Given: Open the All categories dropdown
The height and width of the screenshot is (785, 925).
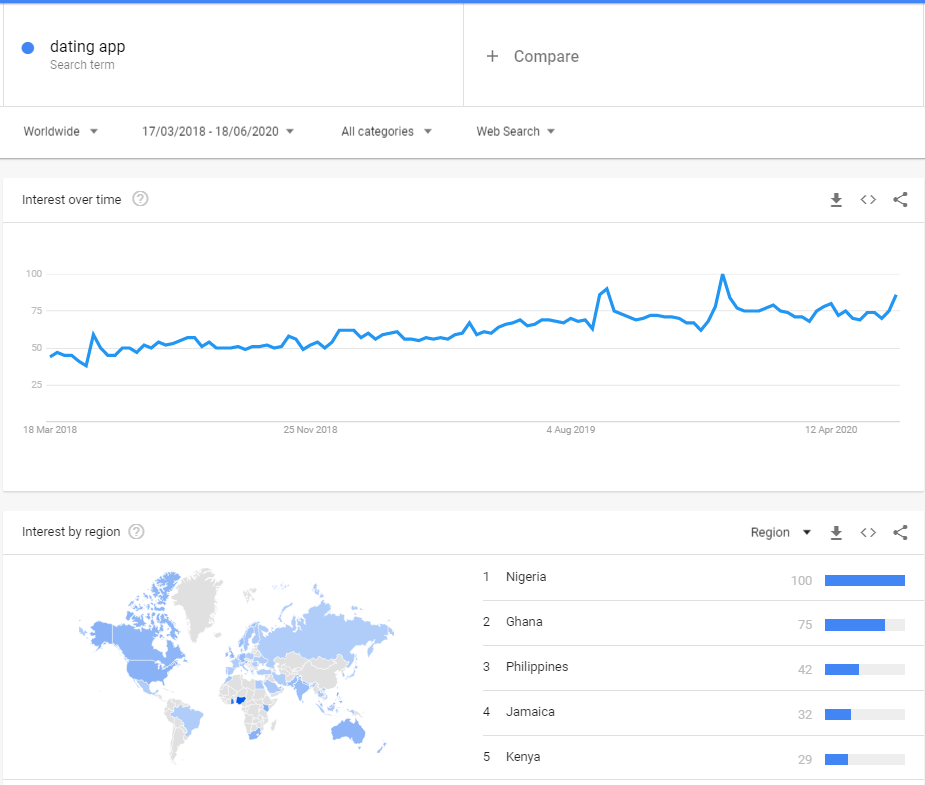Looking at the screenshot, I should pos(386,131).
